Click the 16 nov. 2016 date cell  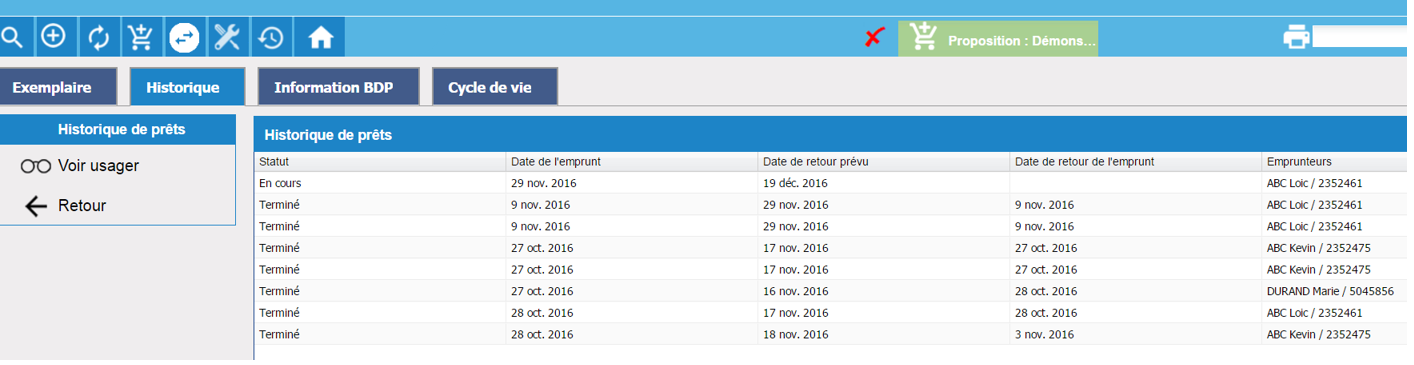(796, 291)
